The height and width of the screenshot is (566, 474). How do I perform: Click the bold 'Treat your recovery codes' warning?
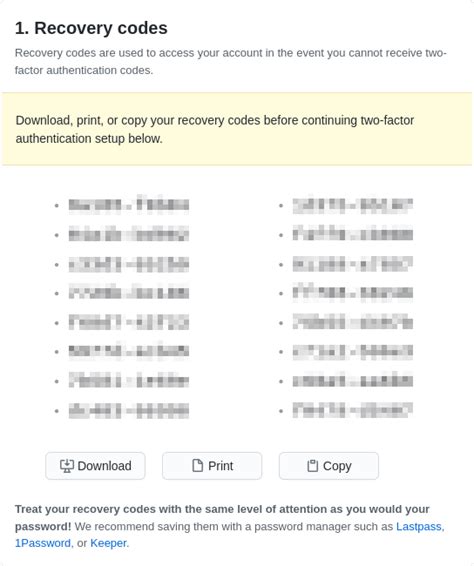pos(222,518)
